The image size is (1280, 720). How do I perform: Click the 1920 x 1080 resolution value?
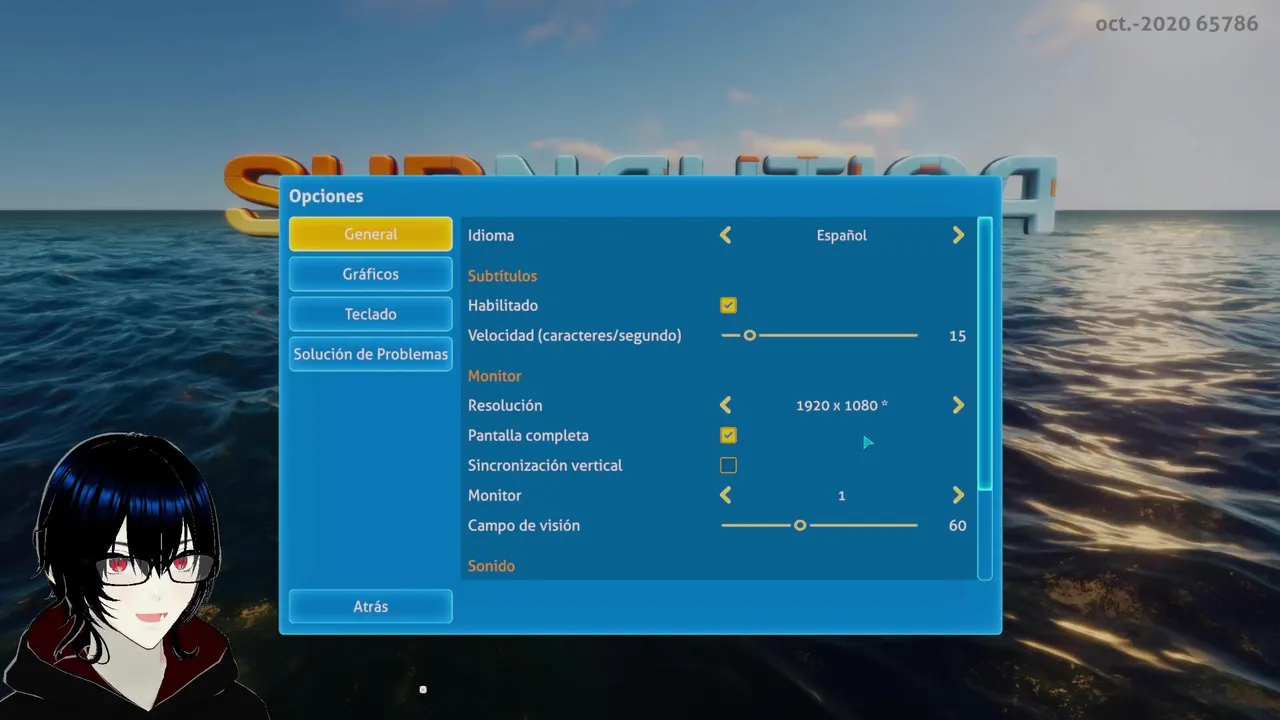(x=842, y=405)
